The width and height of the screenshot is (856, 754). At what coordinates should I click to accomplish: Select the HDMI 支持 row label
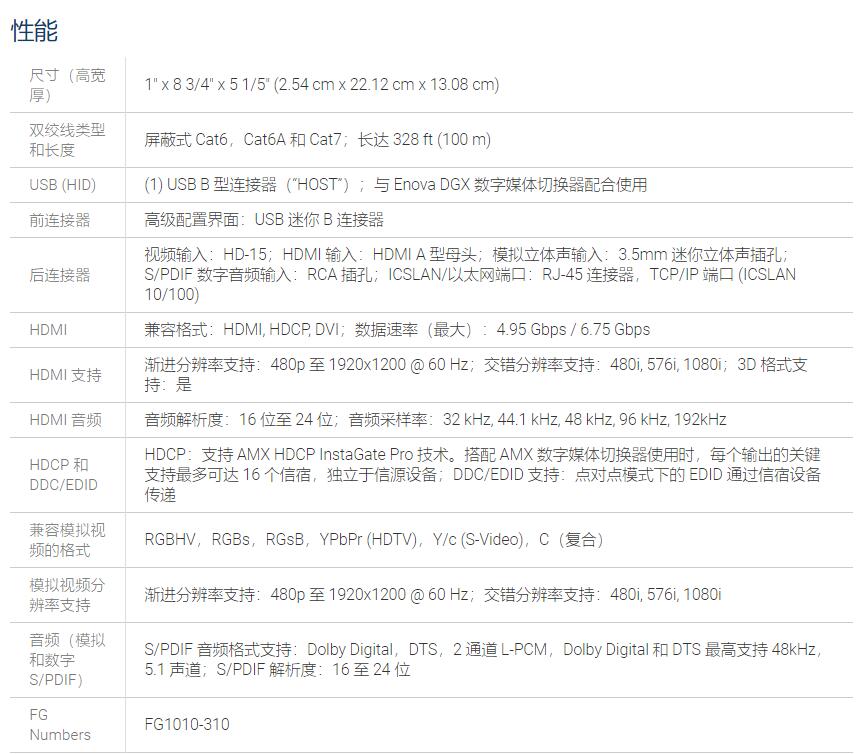click(66, 375)
